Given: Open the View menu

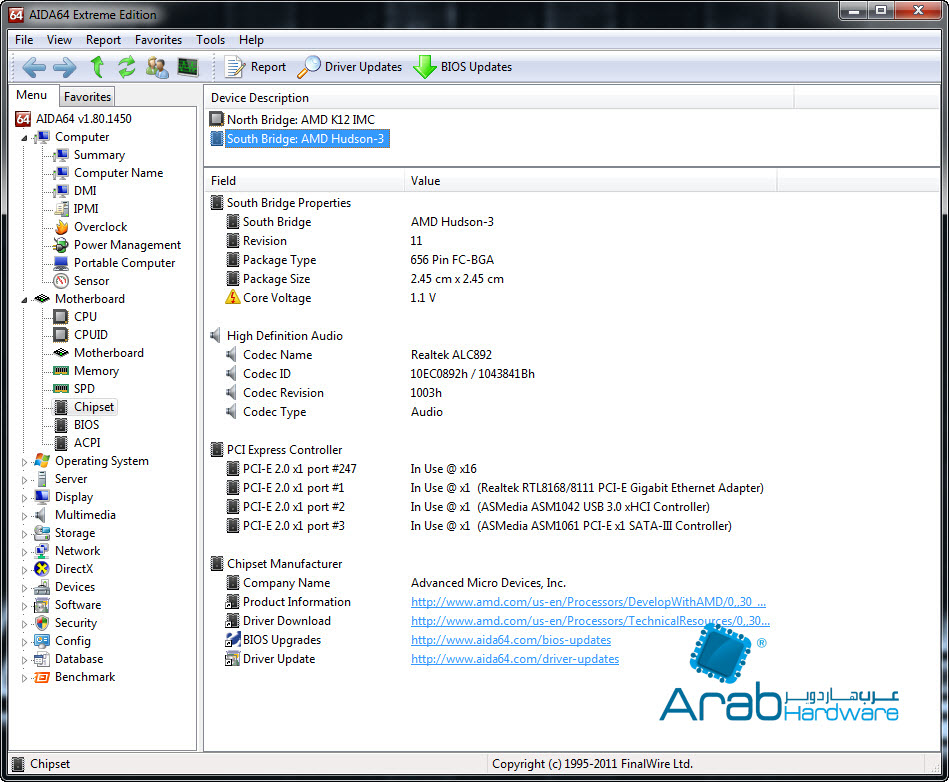Looking at the screenshot, I should (59, 40).
